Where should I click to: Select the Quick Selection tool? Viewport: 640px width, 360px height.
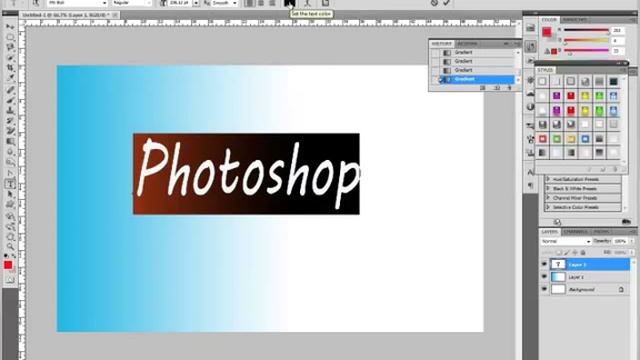[10, 58]
